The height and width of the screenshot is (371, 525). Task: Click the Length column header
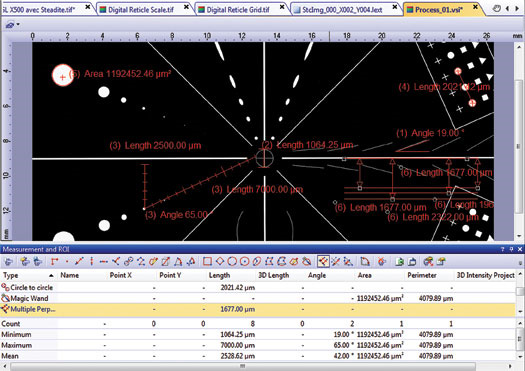[x=219, y=276]
